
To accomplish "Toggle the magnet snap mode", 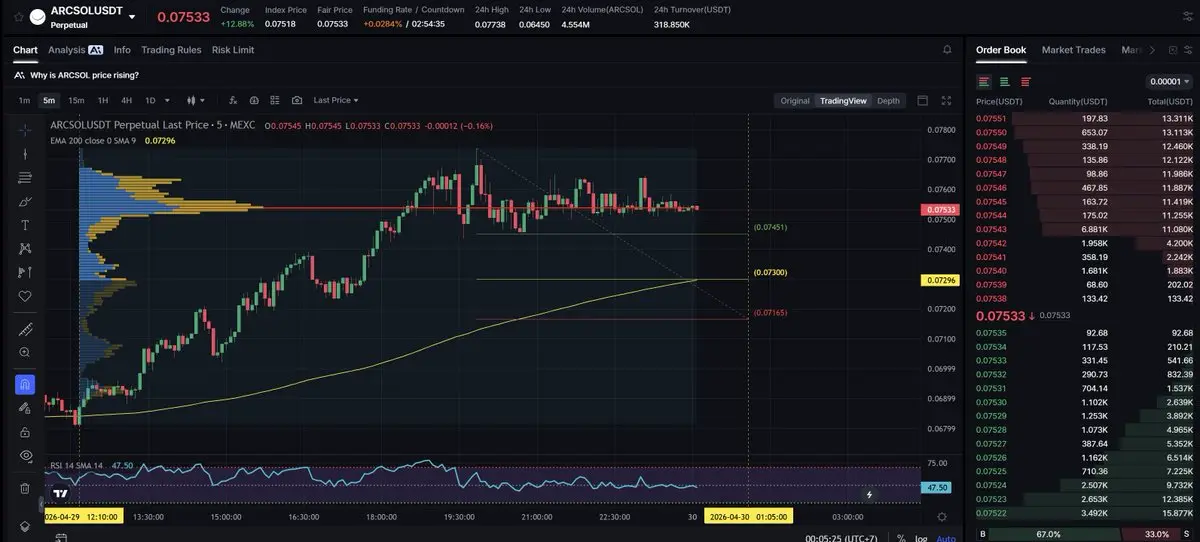I will pyautogui.click(x=25, y=384).
